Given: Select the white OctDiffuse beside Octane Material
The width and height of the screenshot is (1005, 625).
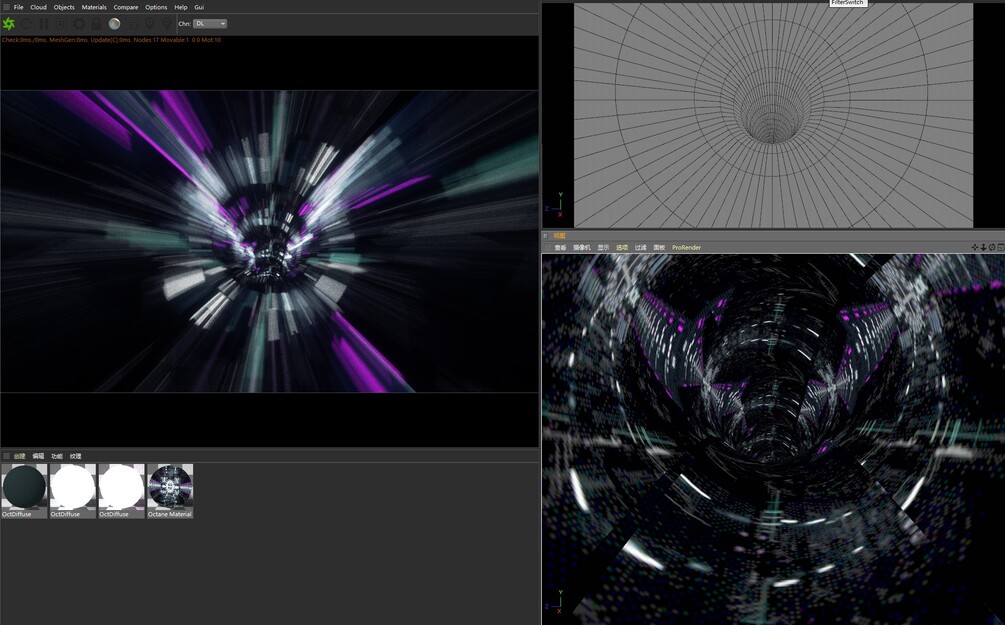Looking at the screenshot, I should (x=121, y=490).
